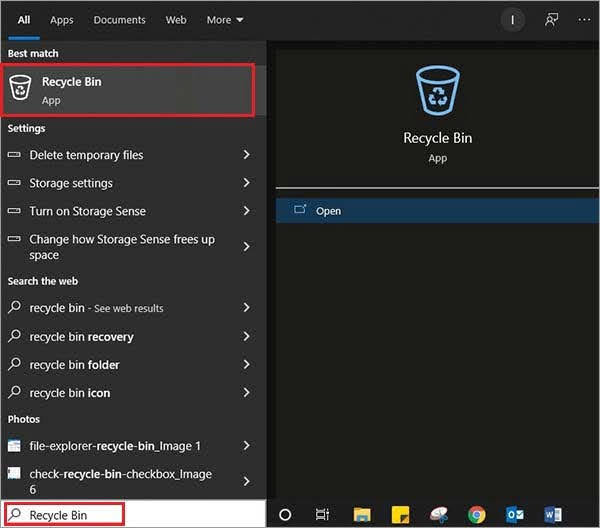Launch Word from taskbar
The height and width of the screenshot is (528, 600).
click(x=553, y=515)
